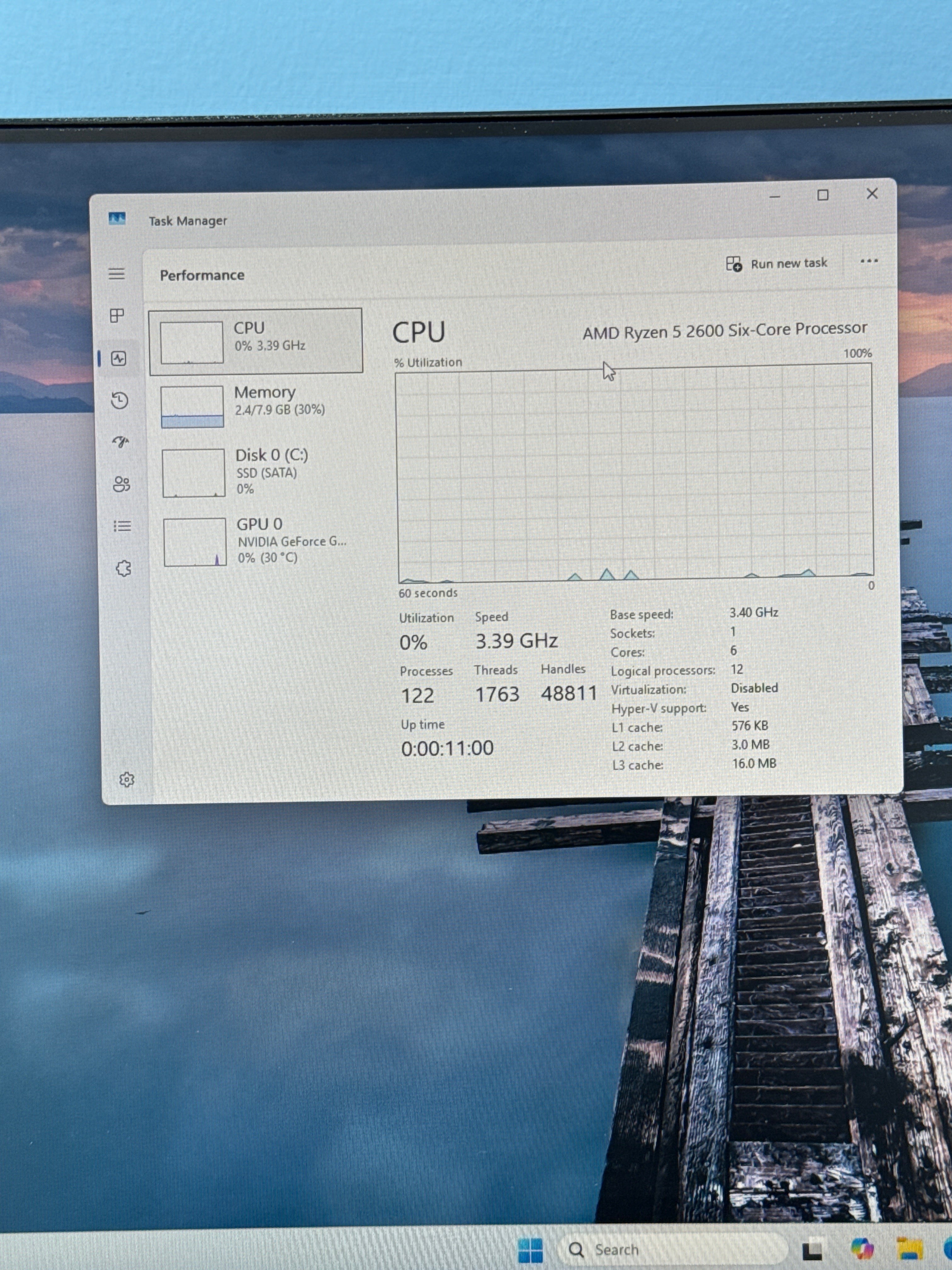
Task: Select Disk 0 (C:) performance item
Action: [258, 472]
